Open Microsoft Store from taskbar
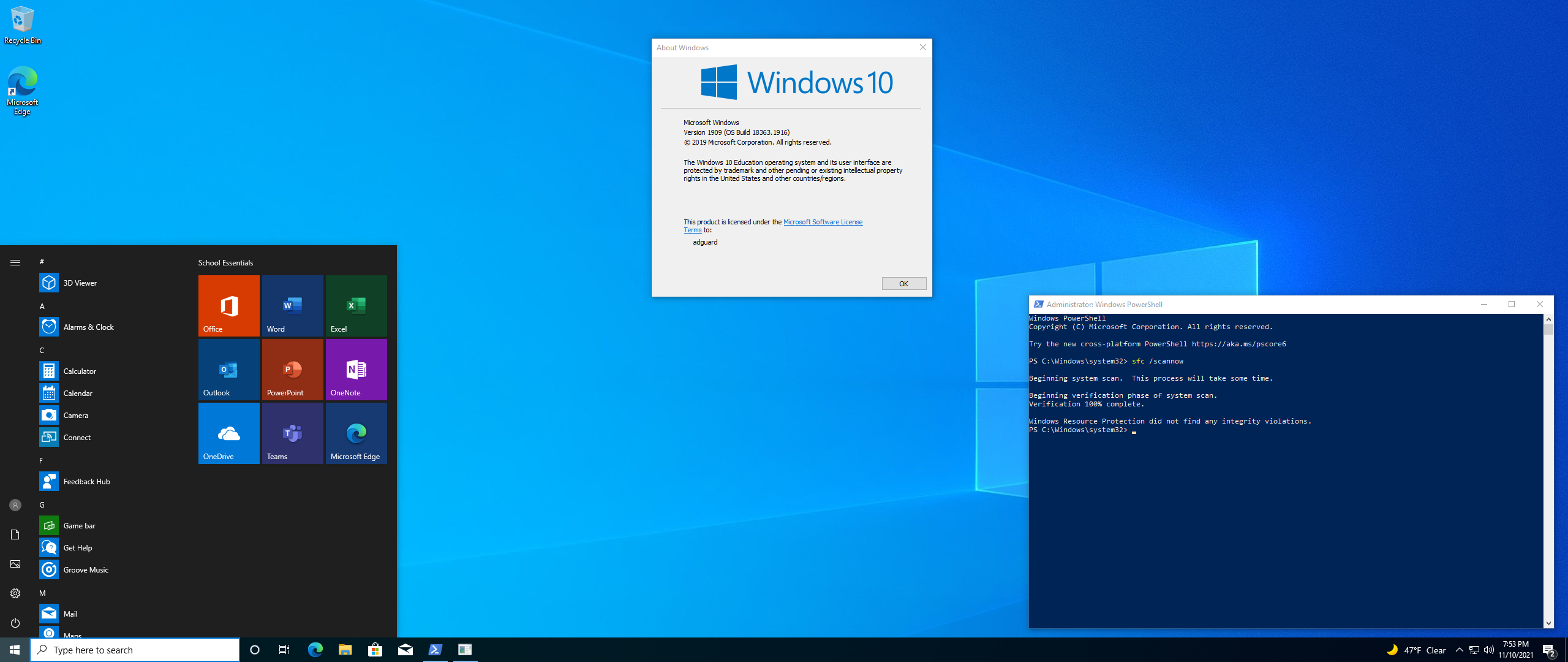 point(375,650)
